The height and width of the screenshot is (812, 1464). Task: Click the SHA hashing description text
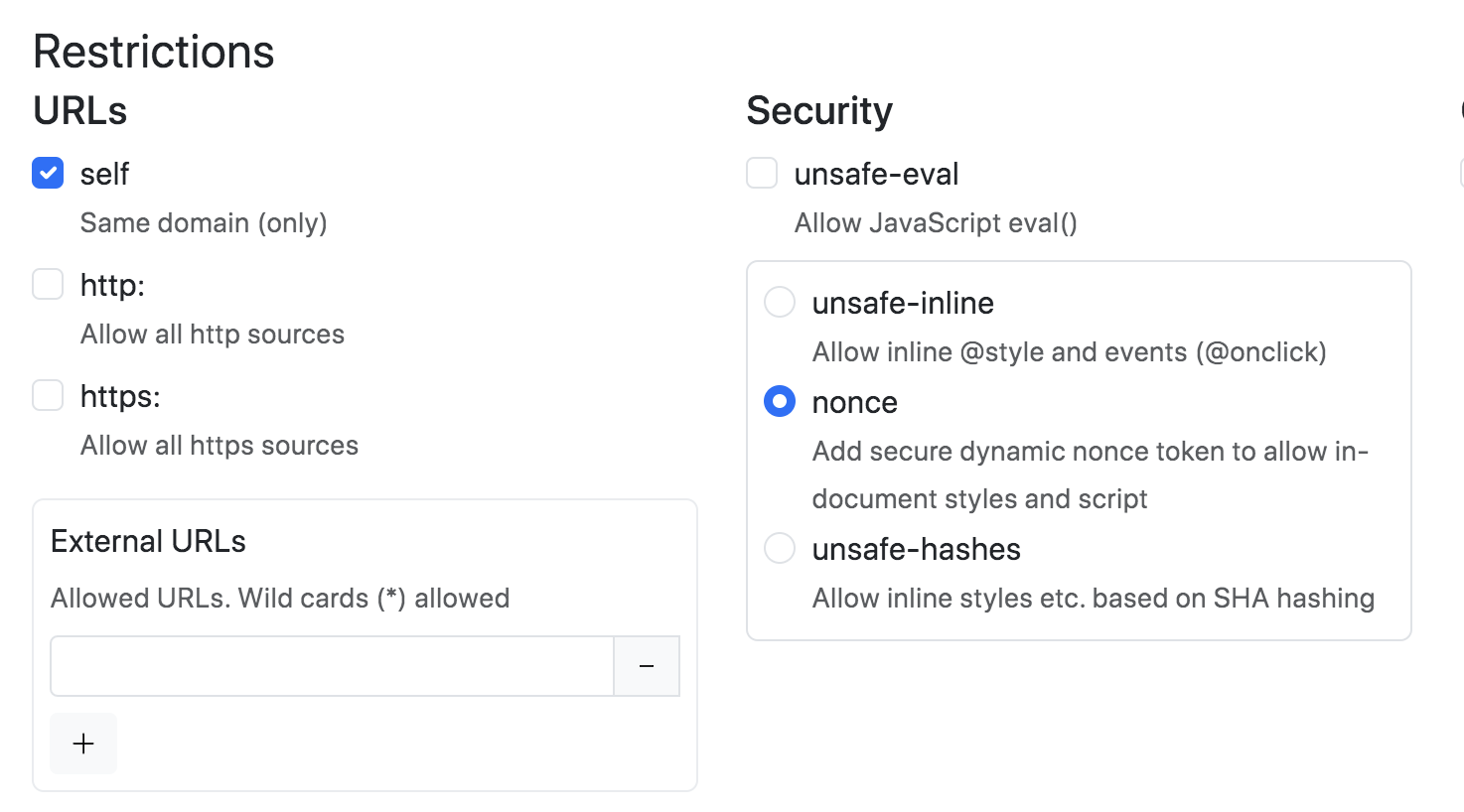point(1094,598)
